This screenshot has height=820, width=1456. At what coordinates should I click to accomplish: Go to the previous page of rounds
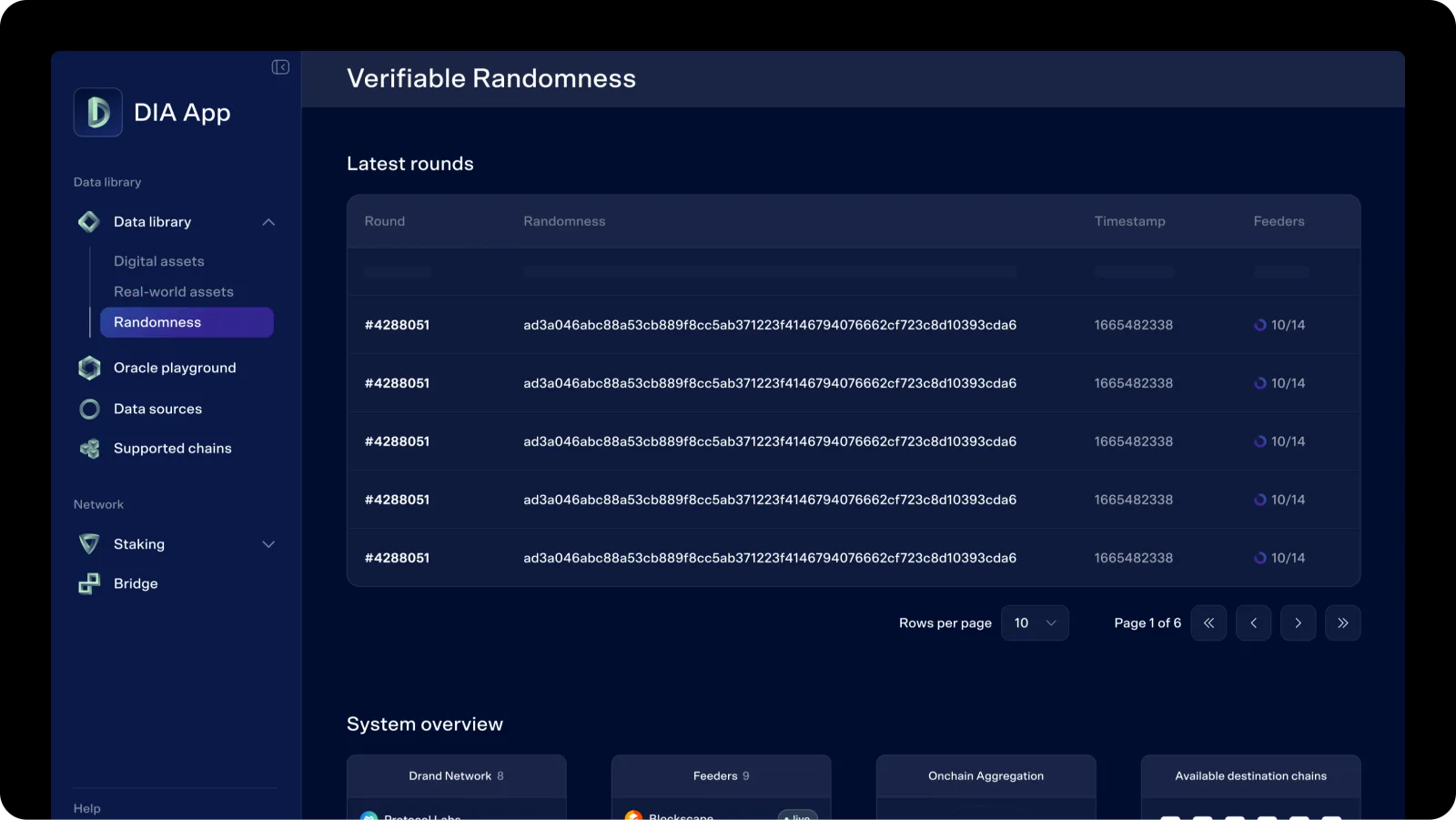tap(1253, 623)
